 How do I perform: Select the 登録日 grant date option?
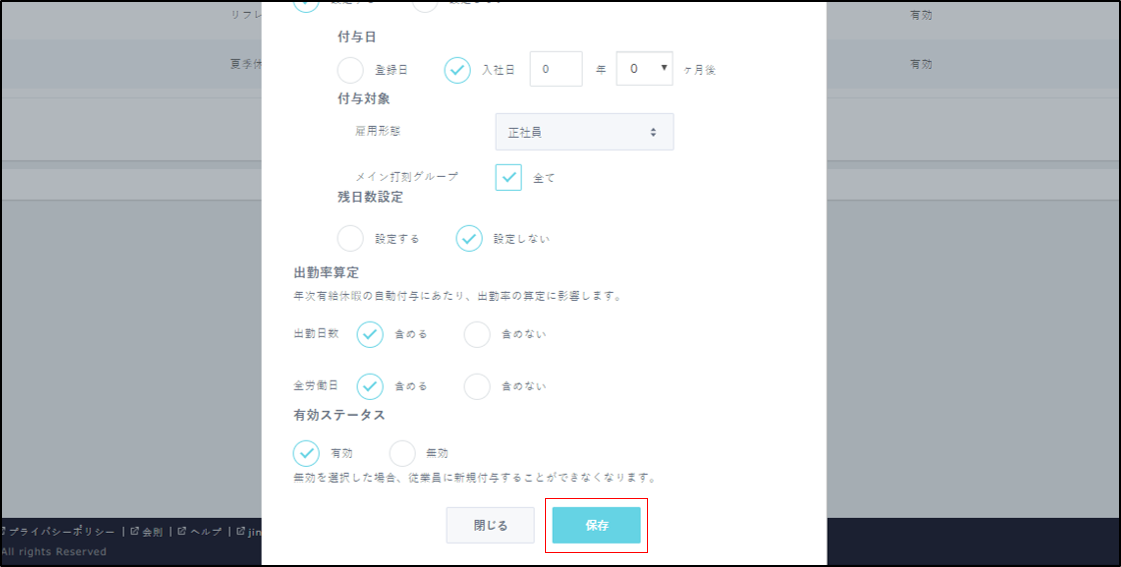(351, 70)
